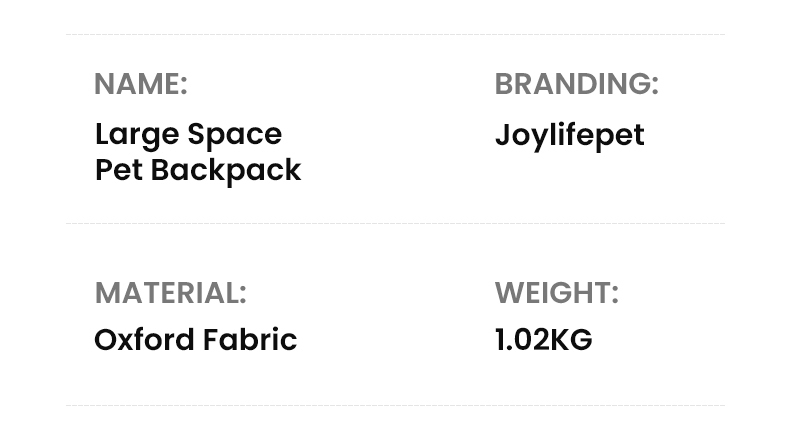Click the "KG" unit in weight value
The image size is (790, 448).
click(571, 340)
